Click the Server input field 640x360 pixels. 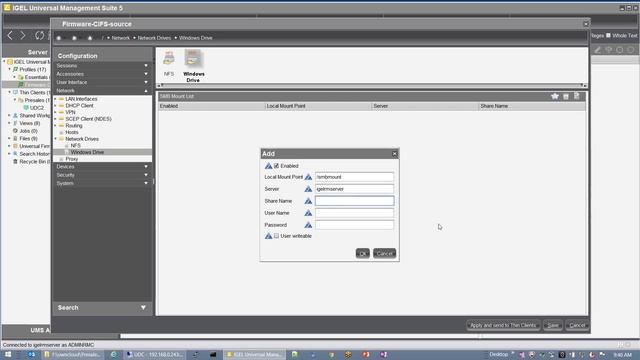click(x=354, y=189)
